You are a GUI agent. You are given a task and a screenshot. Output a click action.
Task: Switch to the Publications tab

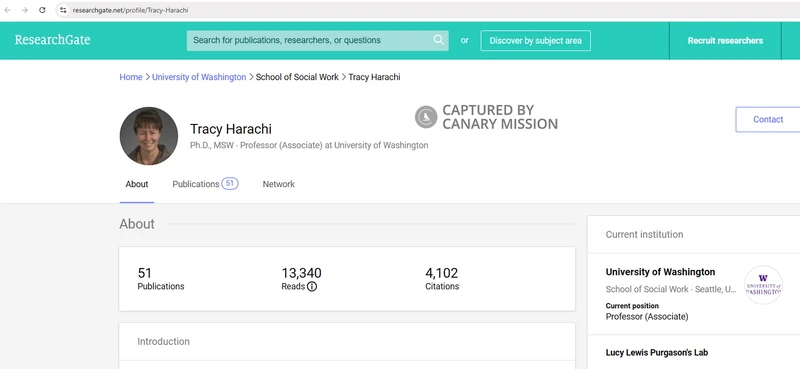[x=196, y=184]
